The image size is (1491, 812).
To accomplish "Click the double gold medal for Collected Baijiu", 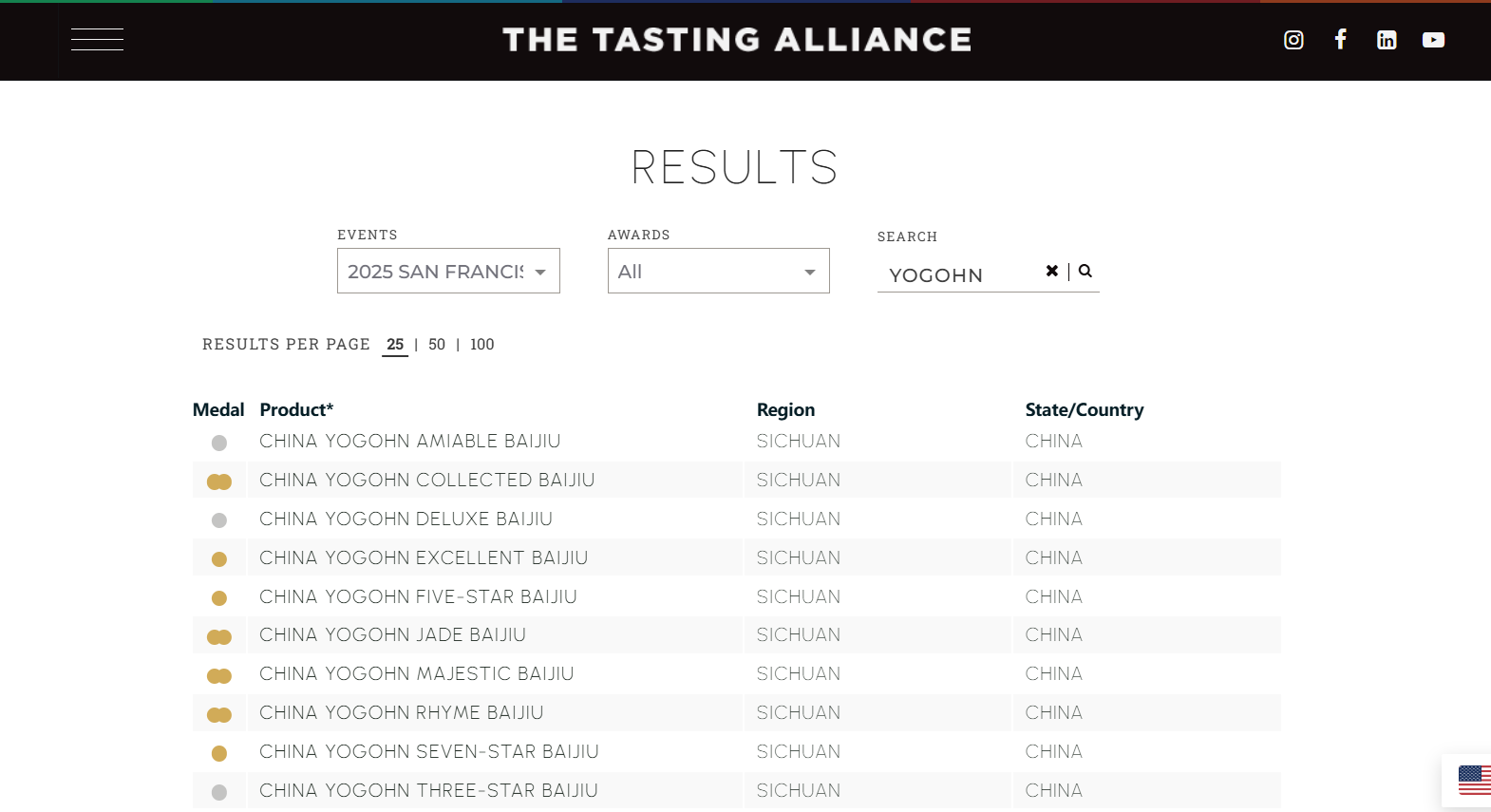I will coord(219,482).
